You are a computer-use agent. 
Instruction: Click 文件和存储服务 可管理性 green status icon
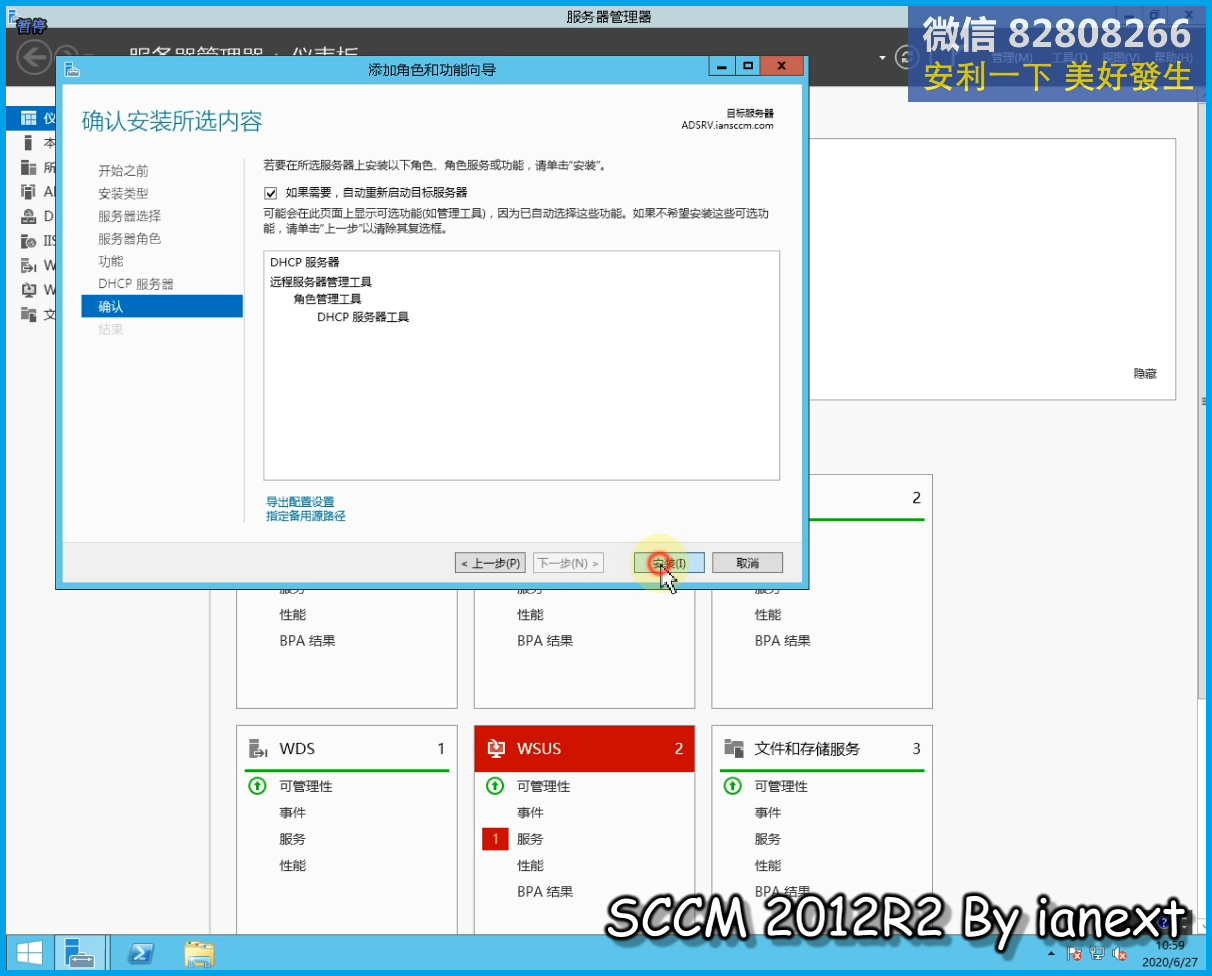tap(732, 787)
